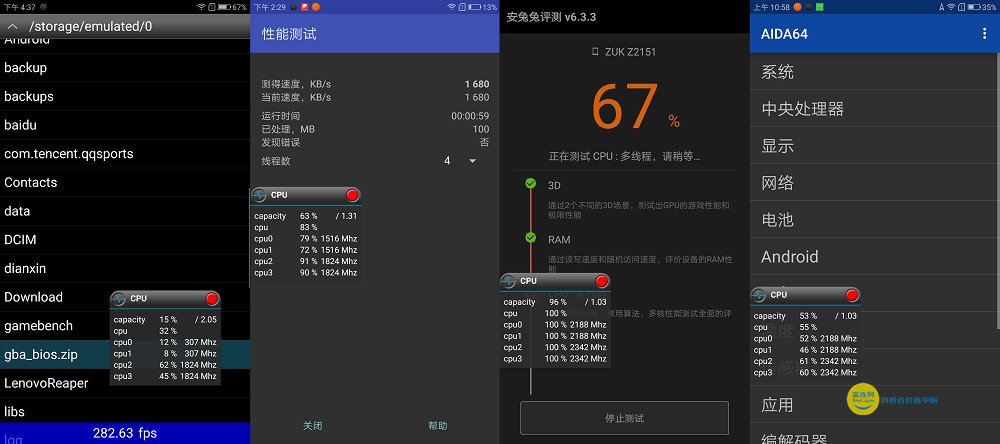Open the dianxin folder
Viewport: 1000px width, 444px height.
pos(125,269)
